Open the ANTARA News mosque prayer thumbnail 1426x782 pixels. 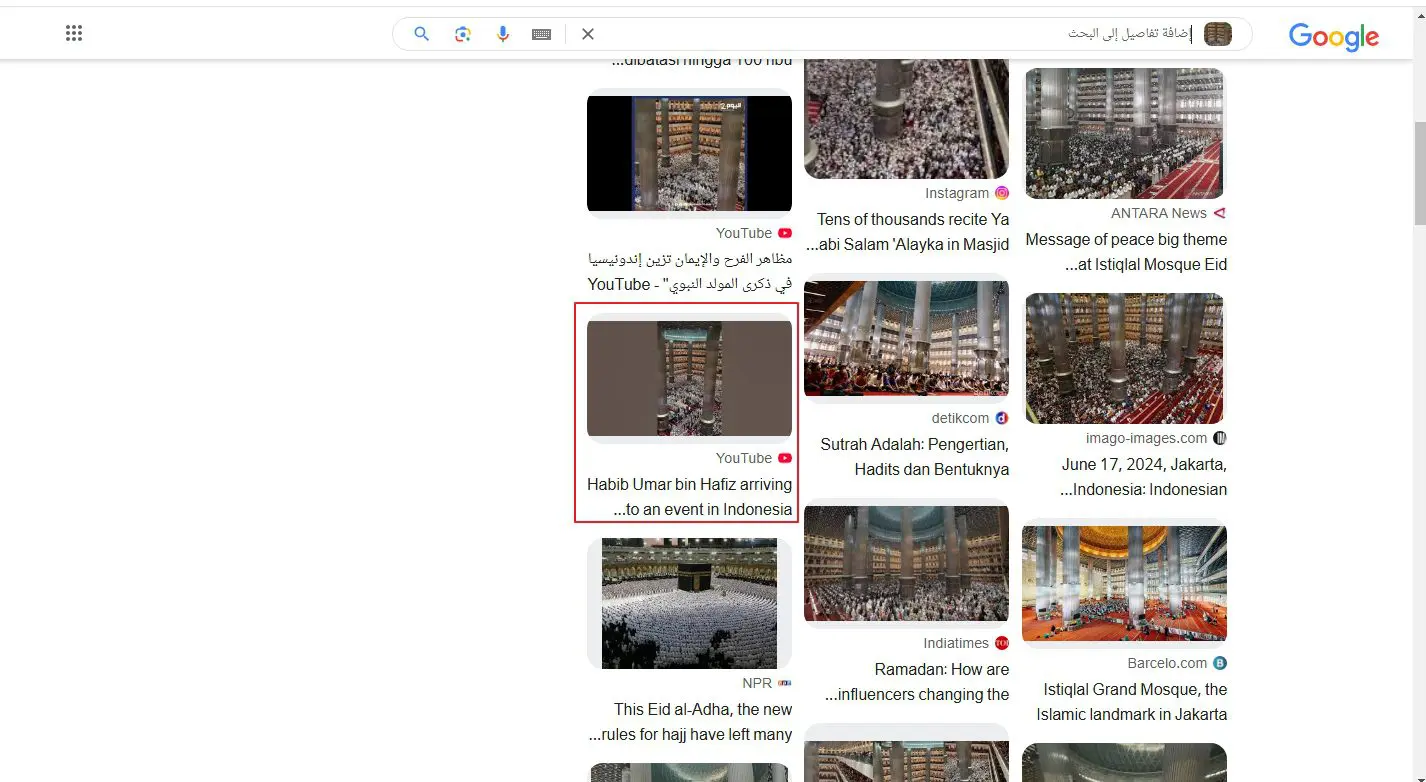point(1125,133)
